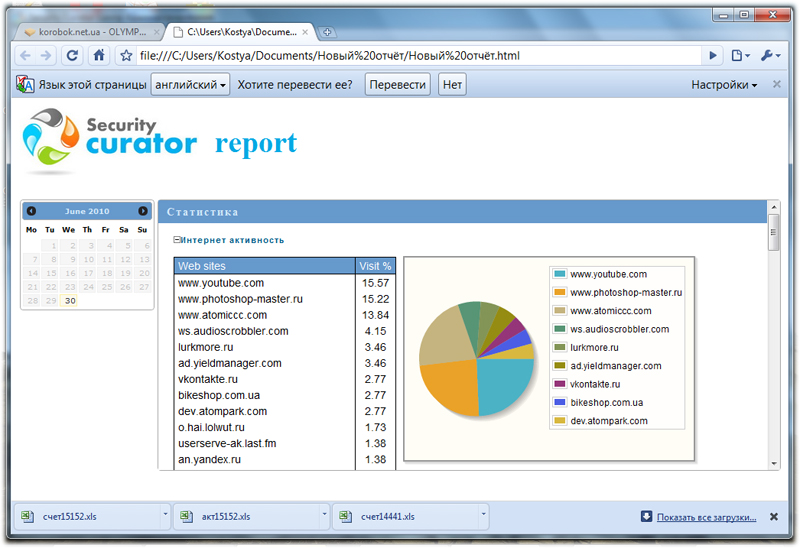
Task: Open downloaded file счет14441.xls
Action: tap(407, 516)
